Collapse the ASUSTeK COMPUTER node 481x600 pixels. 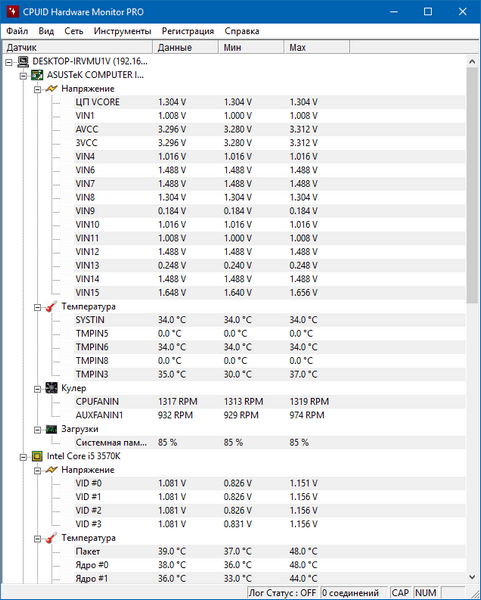(23, 76)
